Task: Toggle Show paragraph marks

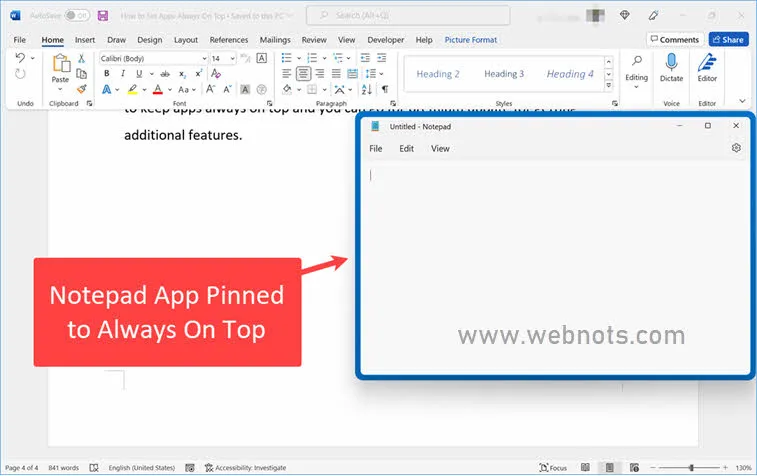Action: [385, 89]
